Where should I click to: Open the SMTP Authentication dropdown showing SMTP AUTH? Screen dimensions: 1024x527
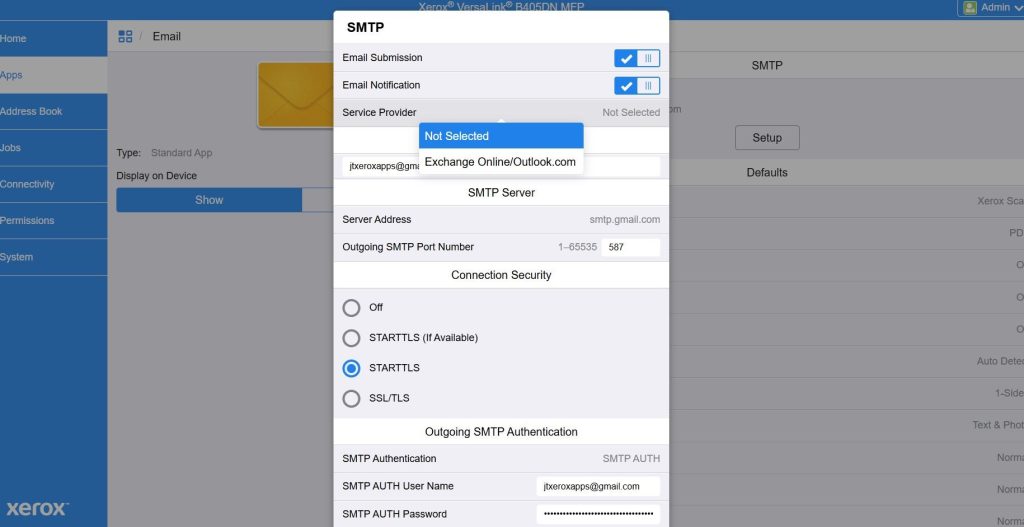click(x=501, y=458)
